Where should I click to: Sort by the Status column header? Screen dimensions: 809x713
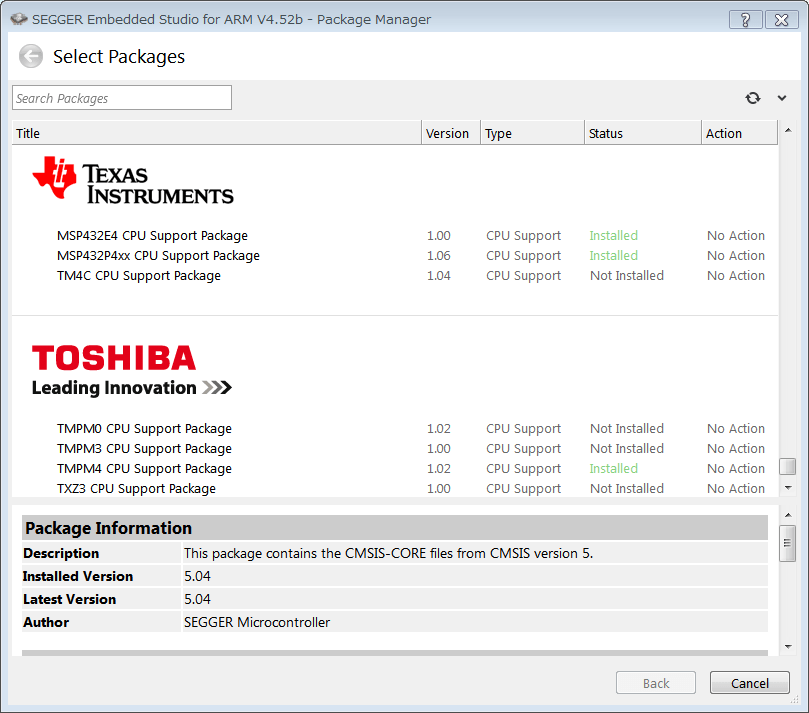point(642,133)
